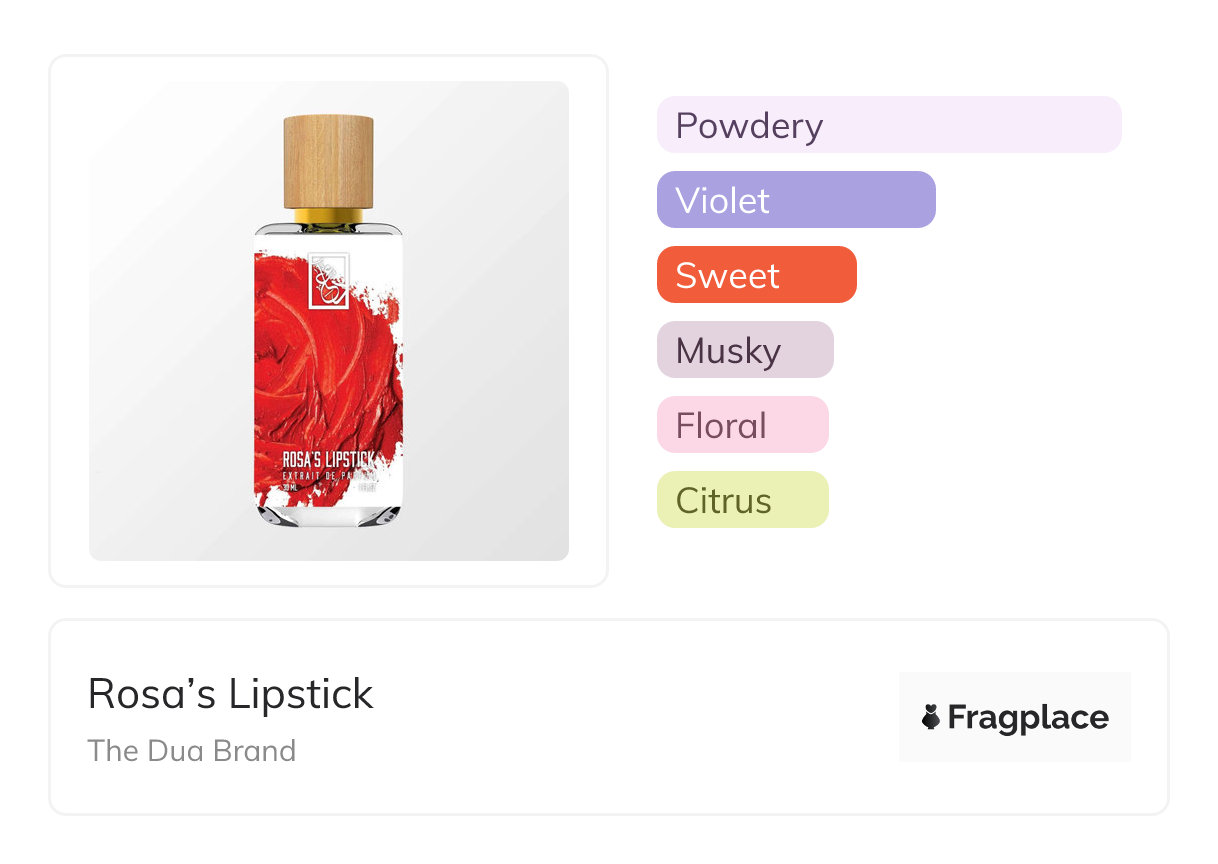This screenshot has width=1218, height=864.
Task: Select the green Citrus accord bar
Action: [x=742, y=500]
